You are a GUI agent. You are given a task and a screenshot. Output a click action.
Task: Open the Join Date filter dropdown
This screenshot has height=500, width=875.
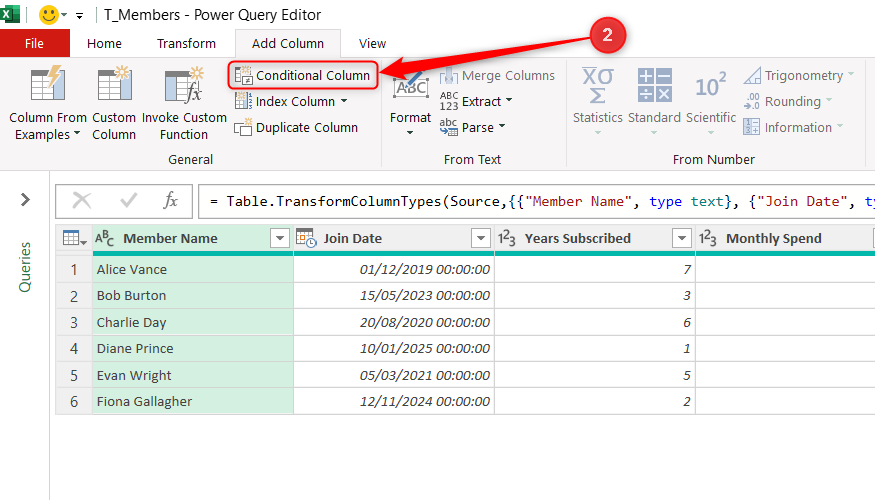(480, 239)
